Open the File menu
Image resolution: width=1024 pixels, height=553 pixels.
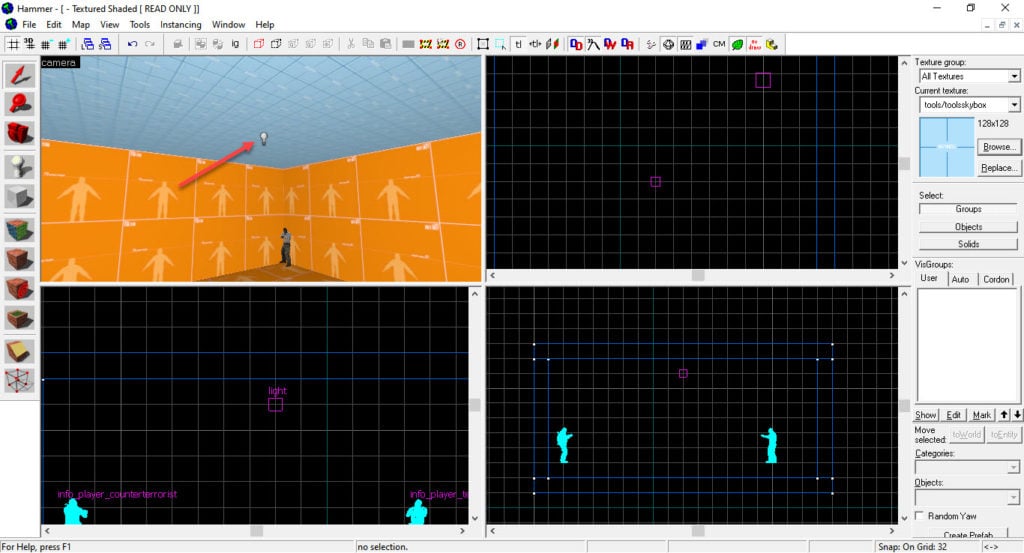(x=29, y=24)
